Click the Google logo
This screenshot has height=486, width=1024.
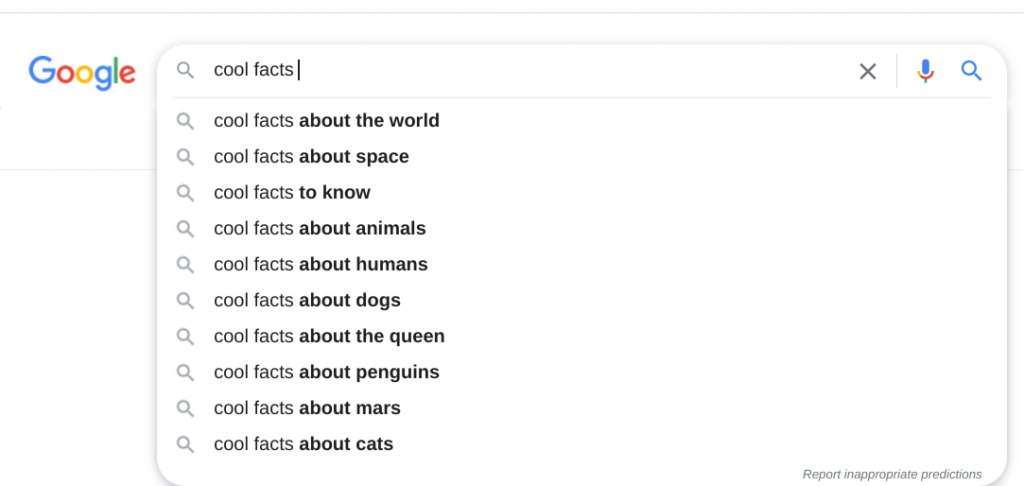click(x=82, y=71)
